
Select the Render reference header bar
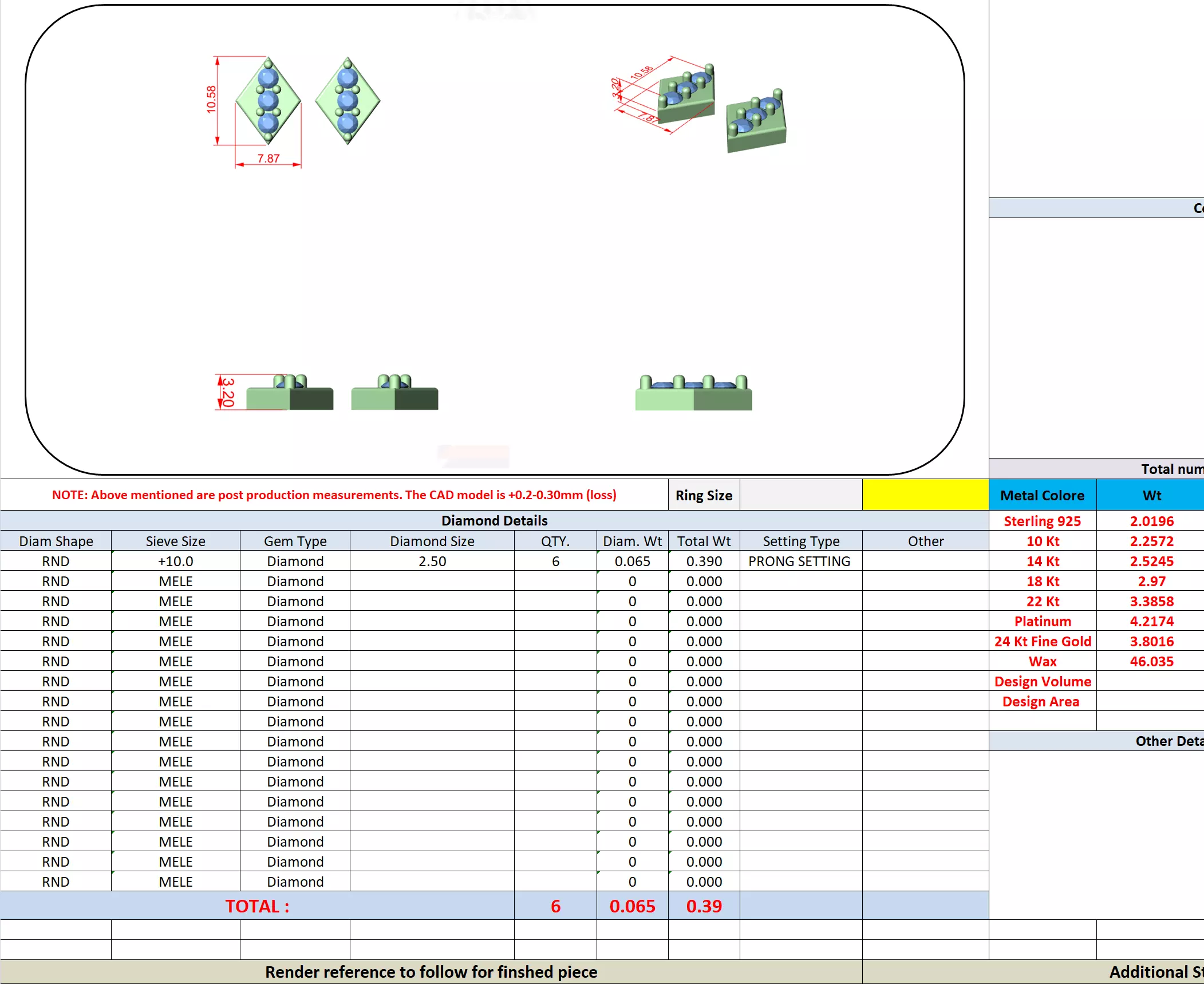[431, 972]
